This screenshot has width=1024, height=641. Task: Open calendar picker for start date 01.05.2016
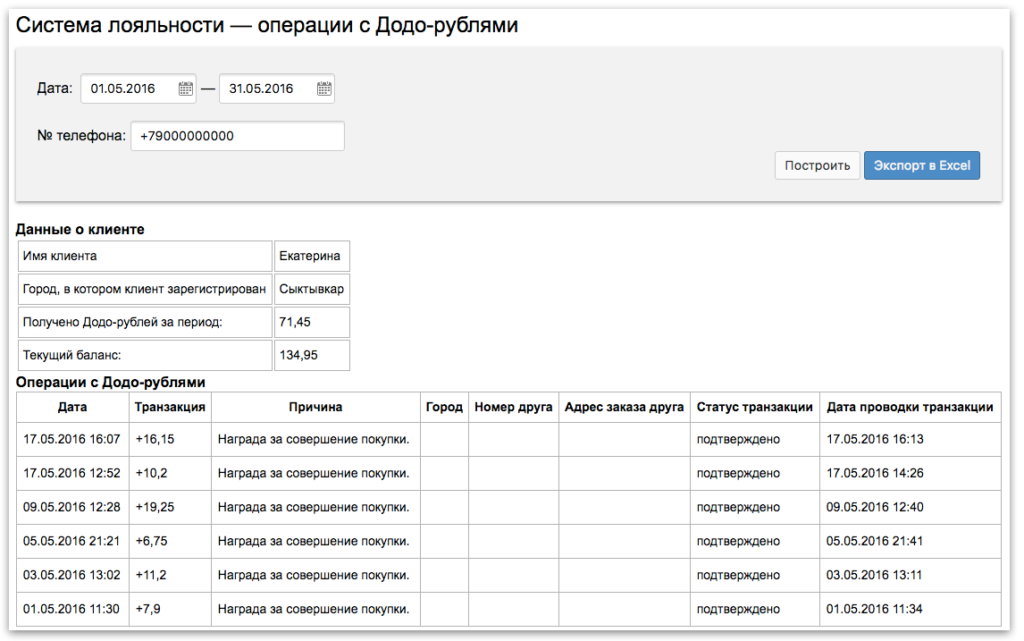click(x=185, y=89)
